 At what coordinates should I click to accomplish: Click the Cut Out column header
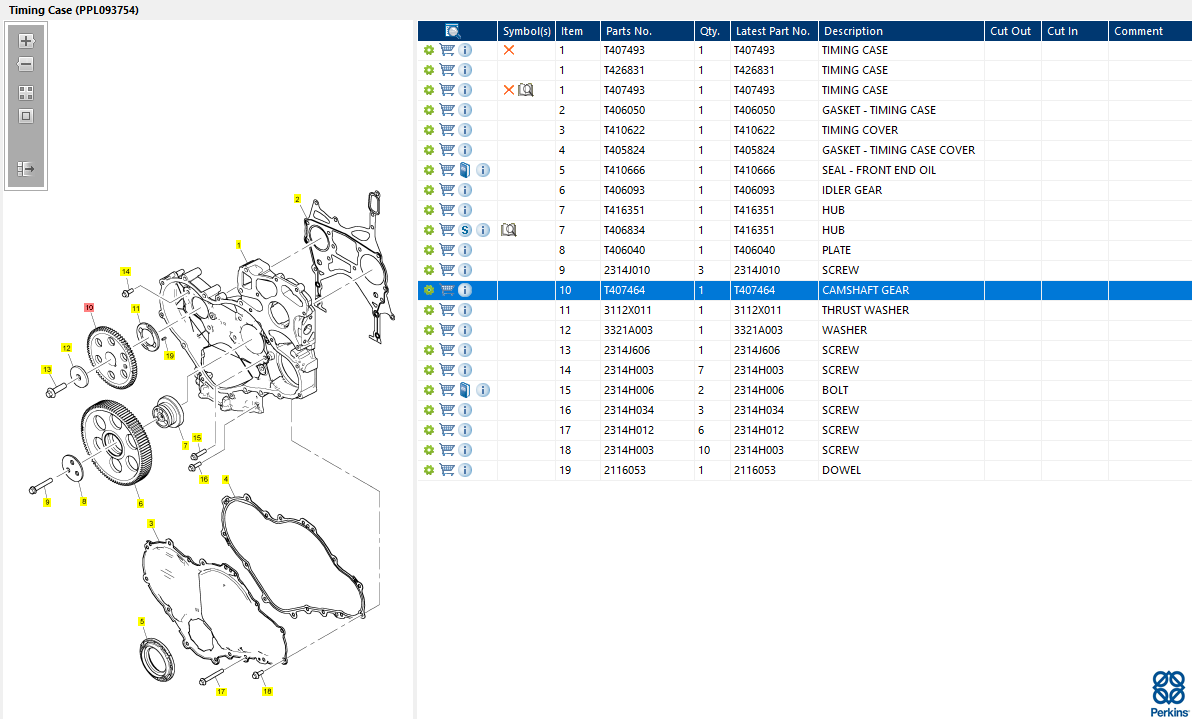pos(1013,31)
